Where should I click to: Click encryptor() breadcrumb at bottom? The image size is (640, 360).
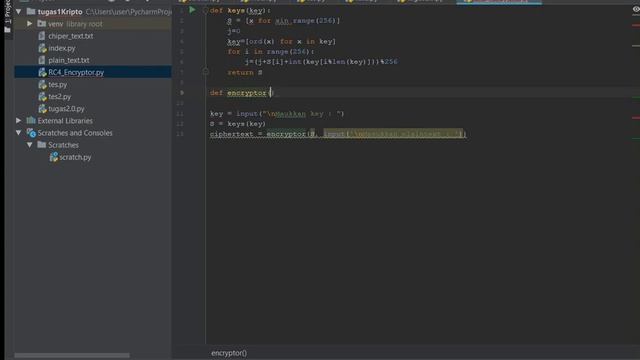[x=229, y=353]
